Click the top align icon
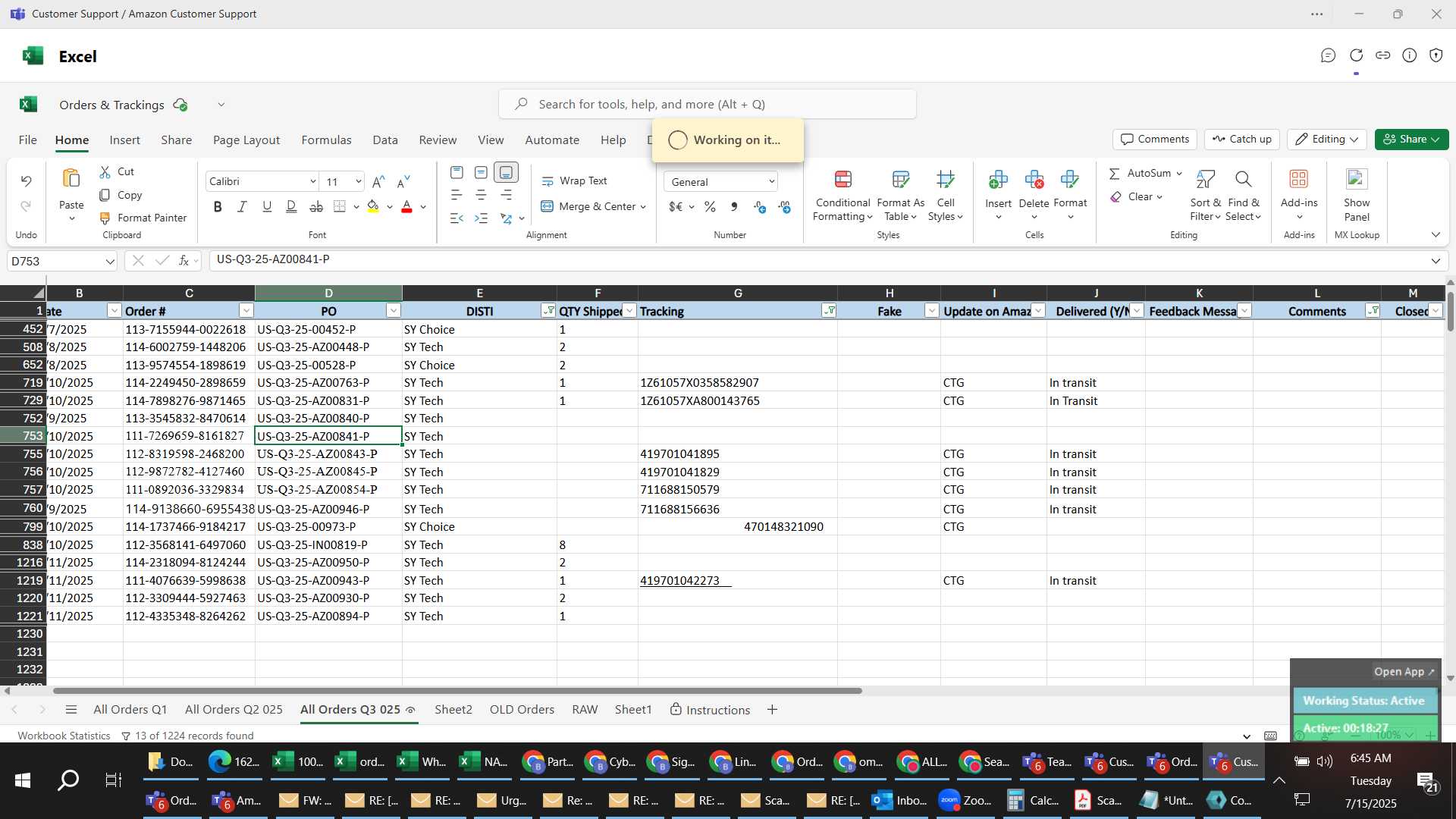This screenshot has width=1456, height=819. tap(457, 173)
